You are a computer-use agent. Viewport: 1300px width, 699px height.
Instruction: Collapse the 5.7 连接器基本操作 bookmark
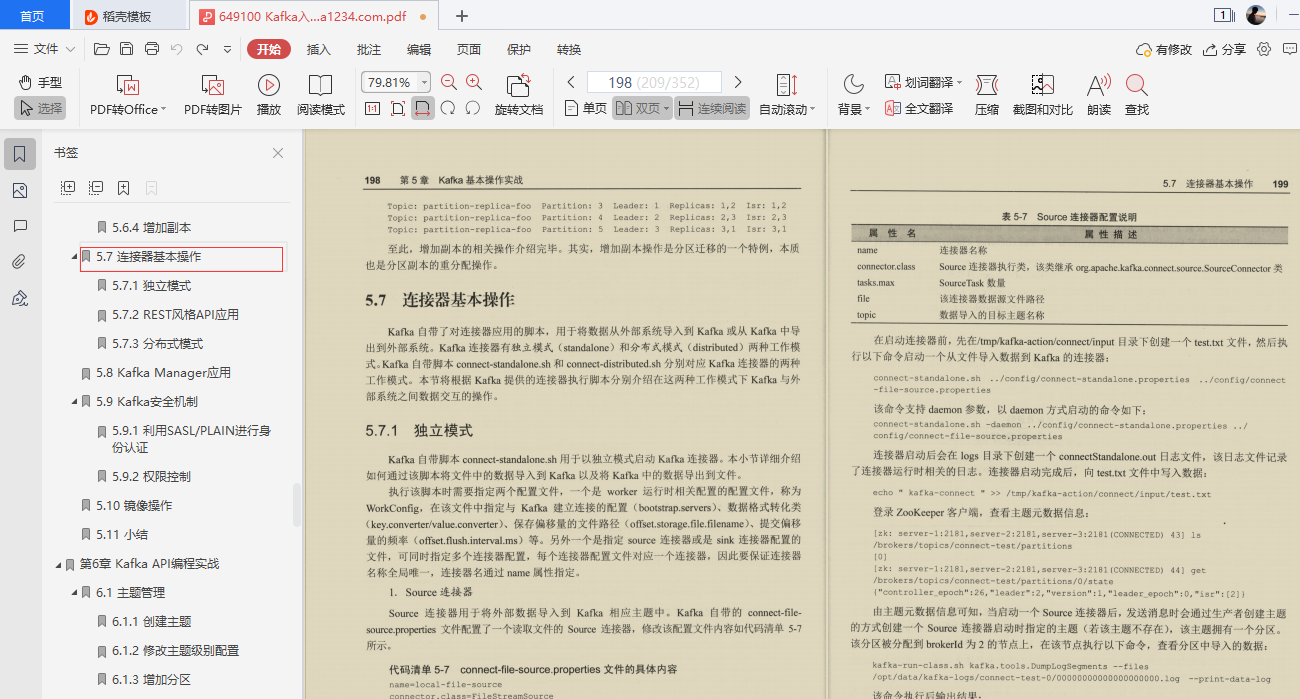73,258
